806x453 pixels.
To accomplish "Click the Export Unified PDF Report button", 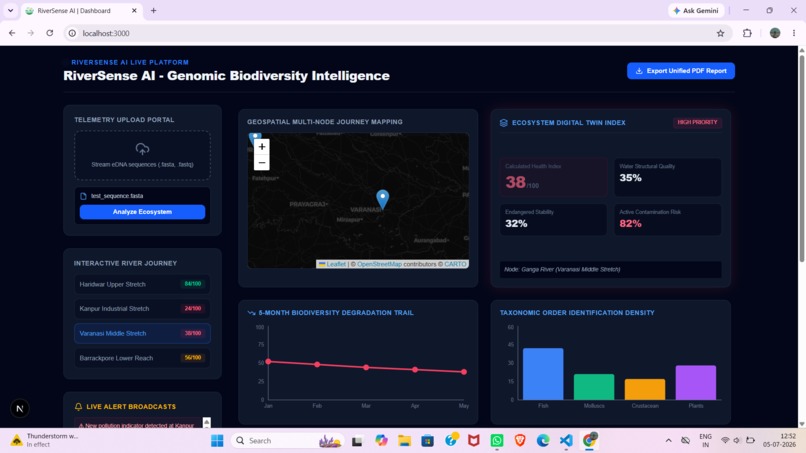I will pos(681,71).
